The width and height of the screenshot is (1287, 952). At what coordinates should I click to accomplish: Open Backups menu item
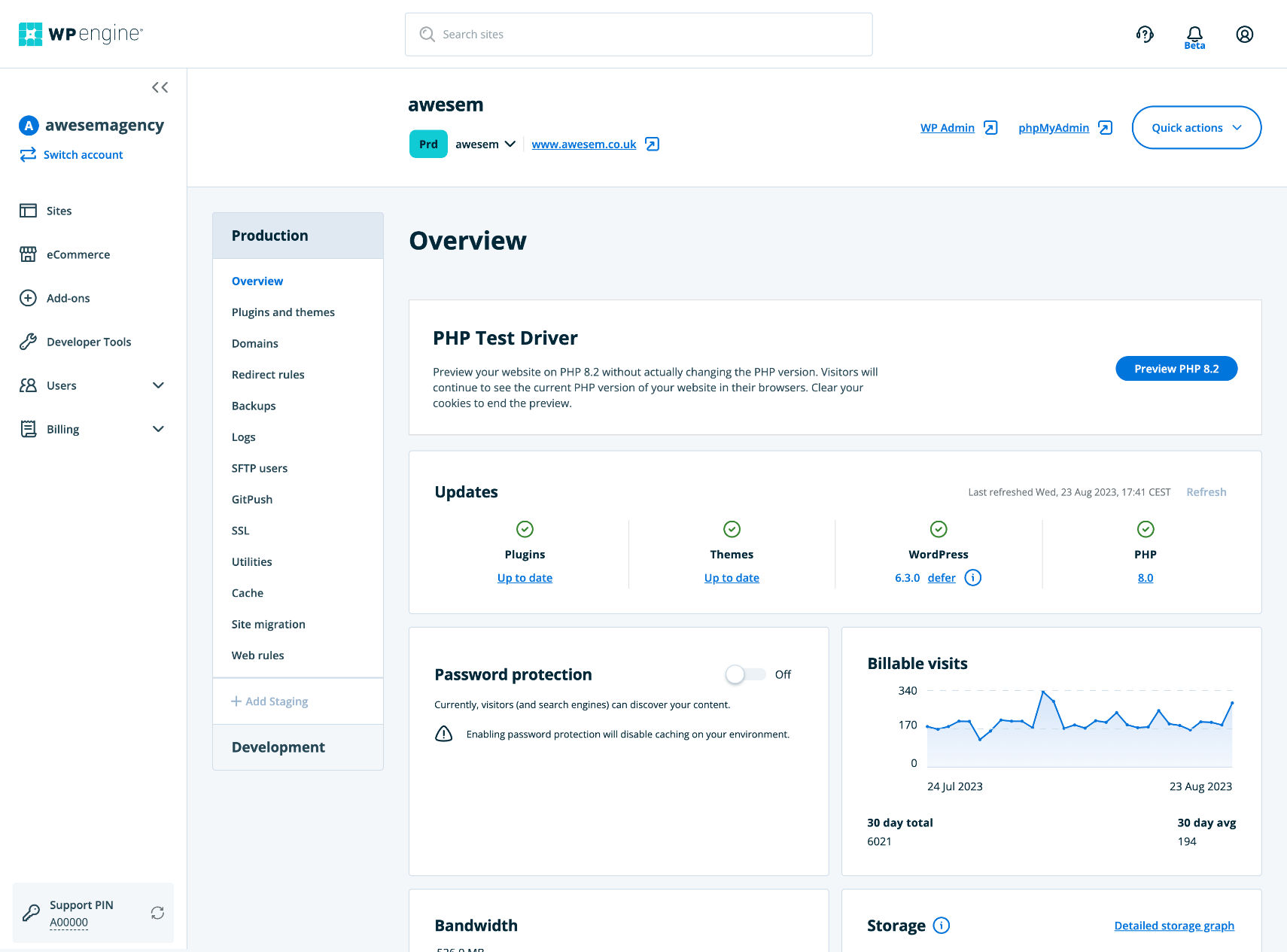click(254, 406)
